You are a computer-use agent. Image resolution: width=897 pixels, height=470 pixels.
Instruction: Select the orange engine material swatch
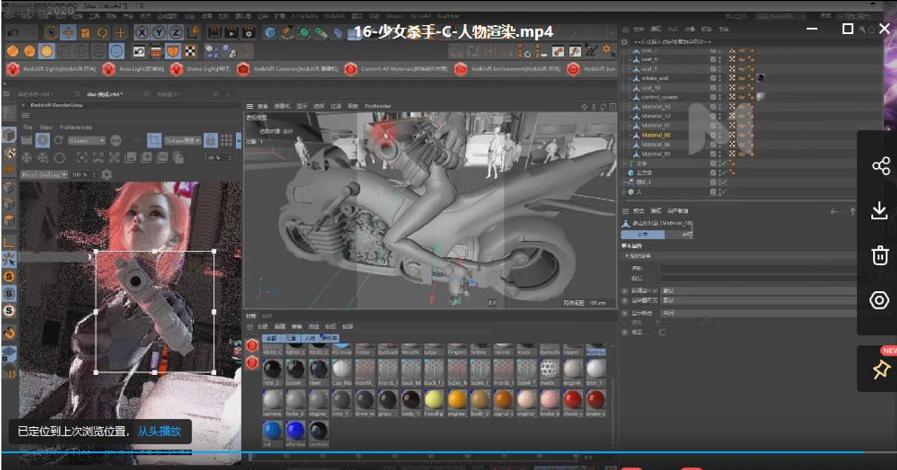[457, 400]
